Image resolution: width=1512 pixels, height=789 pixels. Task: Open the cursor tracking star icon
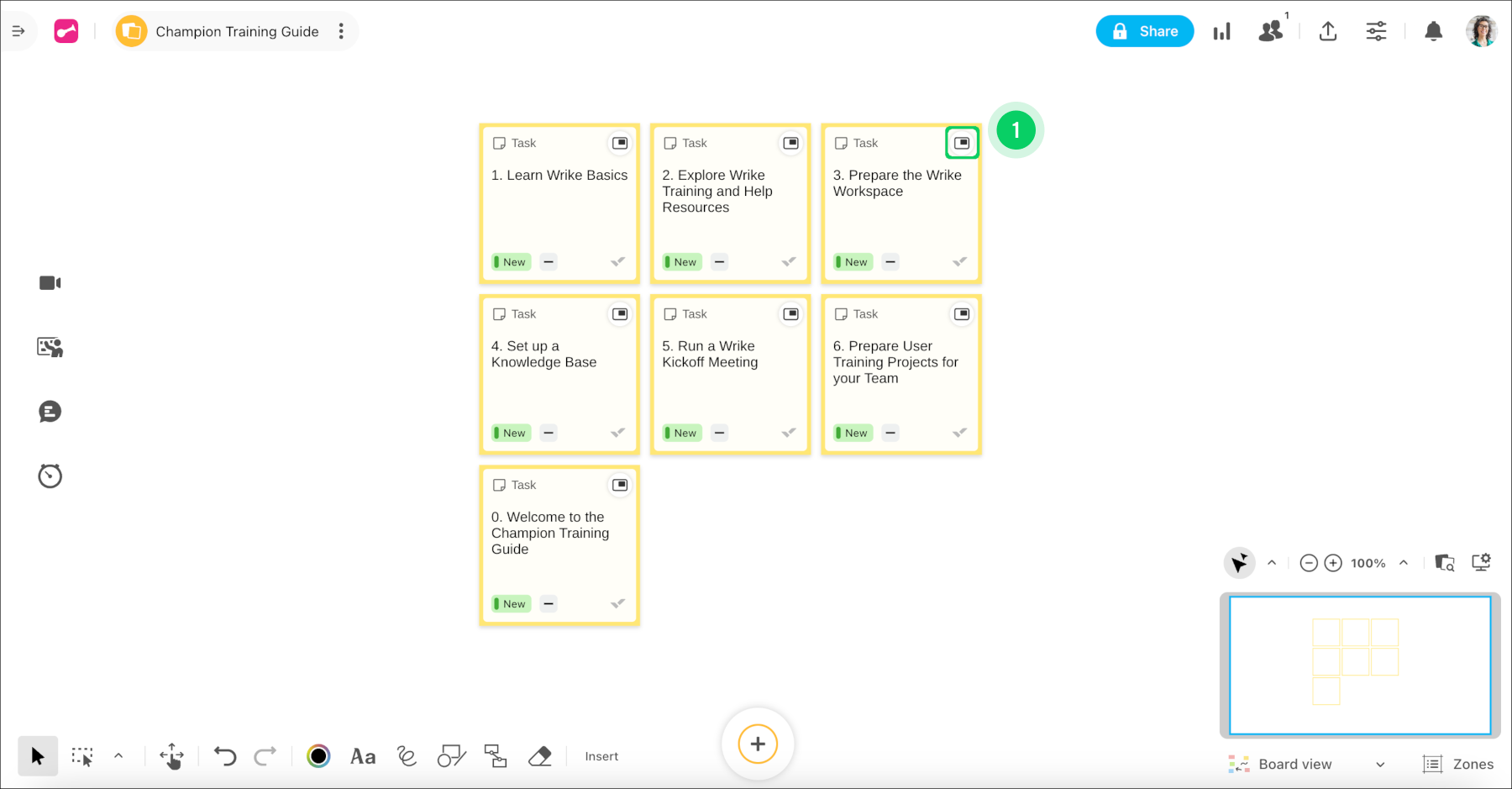[x=1240, y=563]
